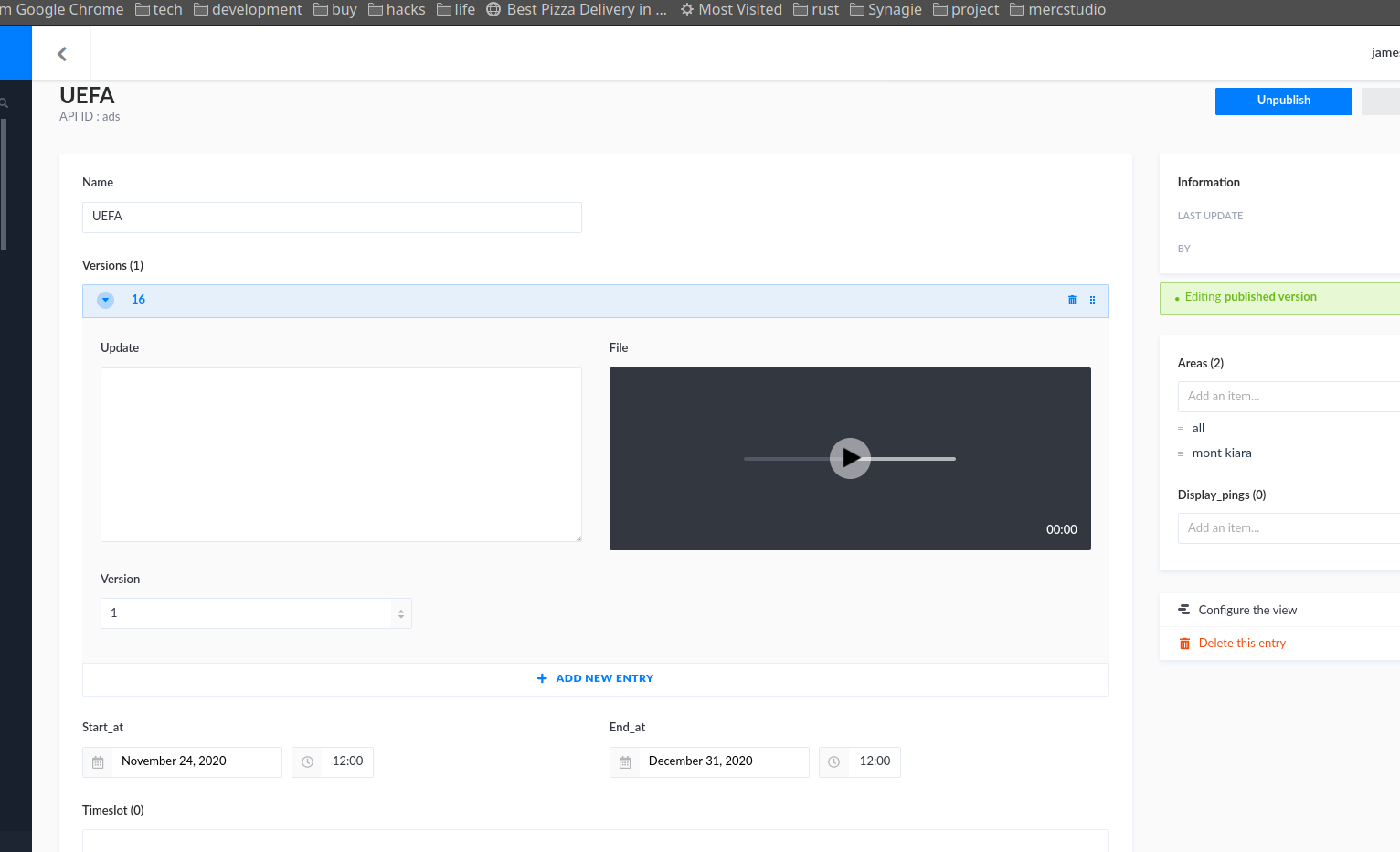Click the back arrow icon
This screenshot has height=852, width=1400.
62,54
